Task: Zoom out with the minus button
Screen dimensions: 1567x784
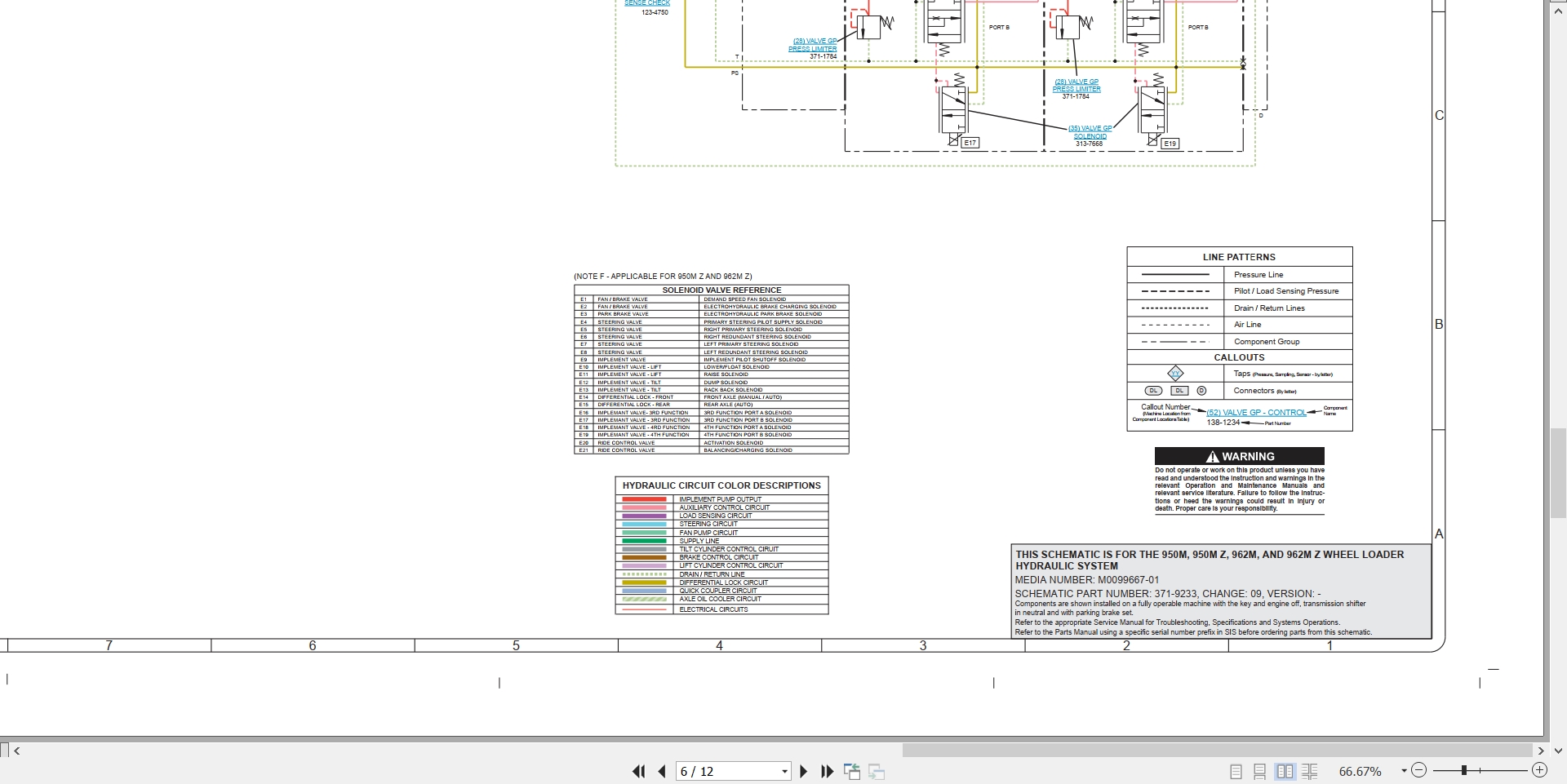Action: tap(1418, 770)
